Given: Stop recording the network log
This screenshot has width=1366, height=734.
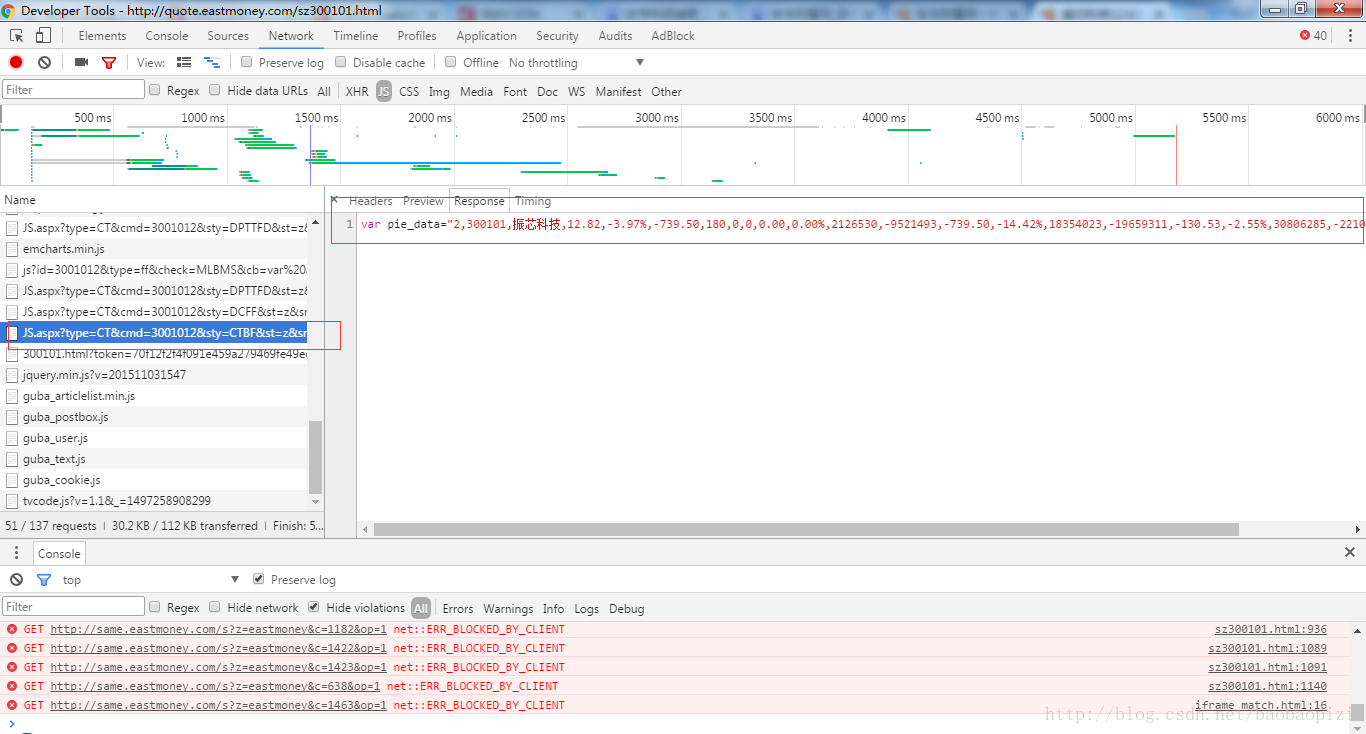Looking at the screenshot, I should 16,62.
